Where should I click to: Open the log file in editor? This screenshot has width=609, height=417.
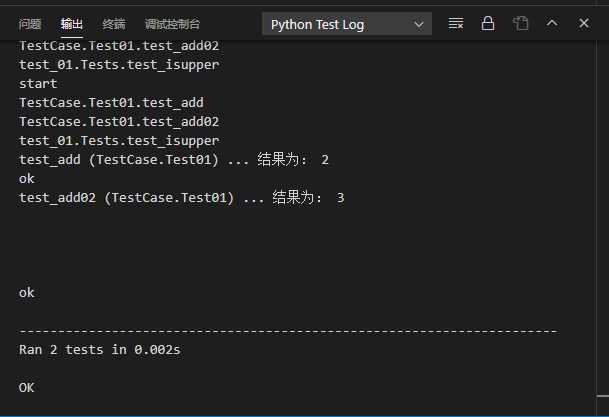(x=520, y=23)
